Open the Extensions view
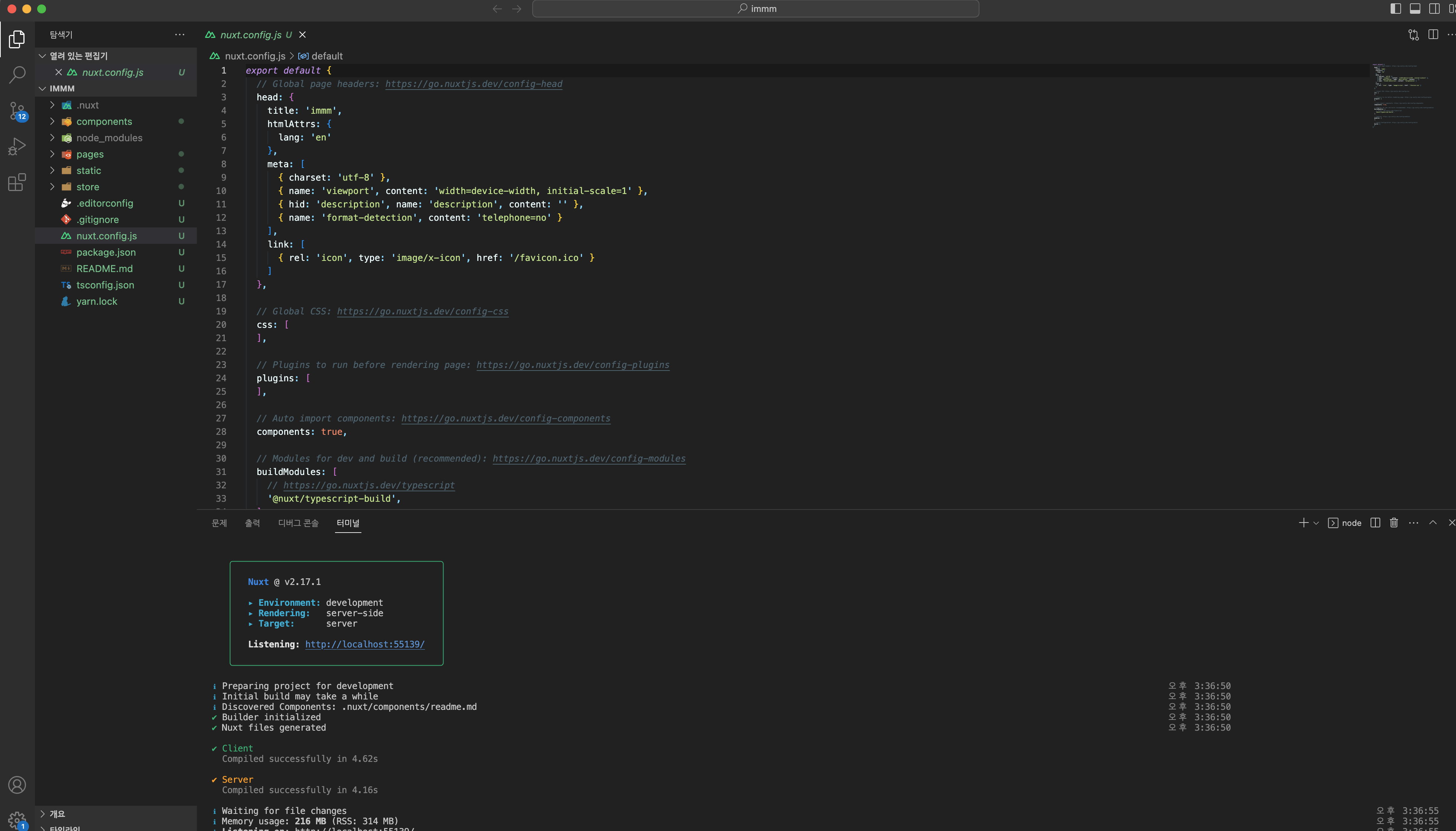Viewport: 1456px width, 831px height. point(17,182)
